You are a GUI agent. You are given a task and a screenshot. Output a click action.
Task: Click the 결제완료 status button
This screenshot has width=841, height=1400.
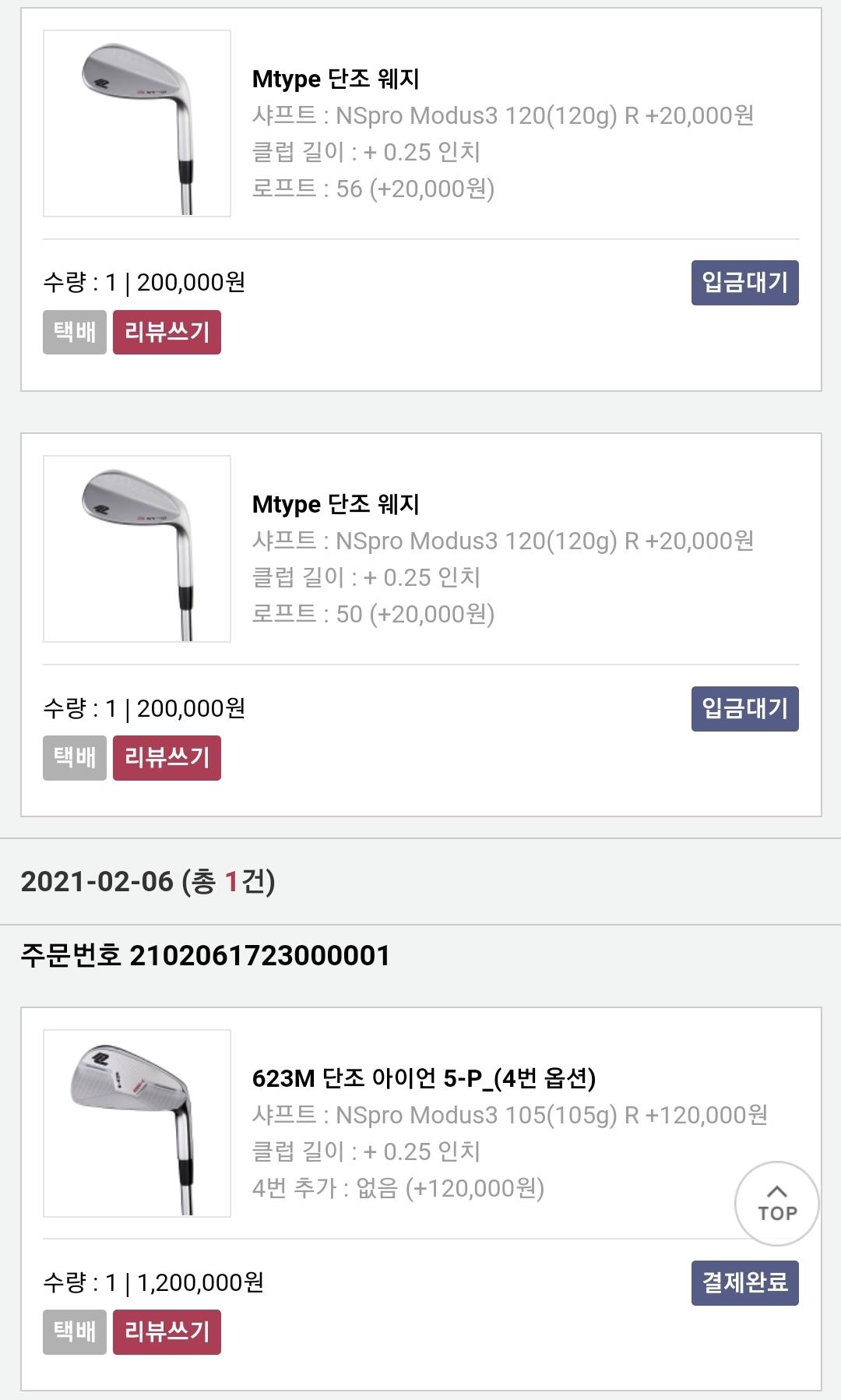744,1282
